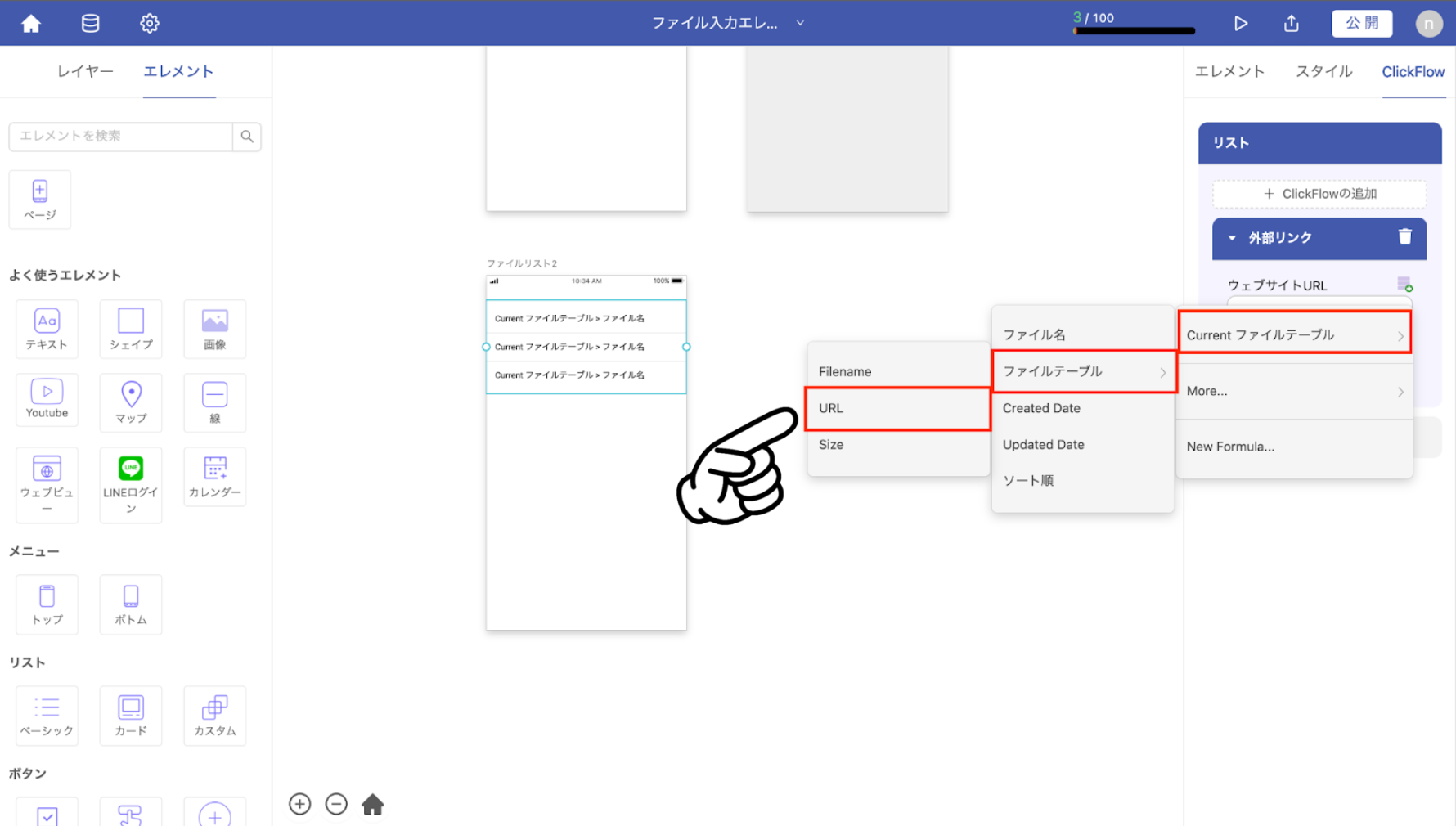Select the マップ element
This screenshot has width=1456, height=826.
[x=131, y=402]
